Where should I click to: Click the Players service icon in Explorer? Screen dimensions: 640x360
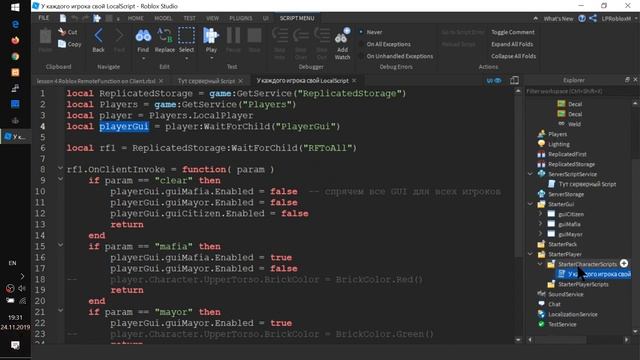541,134
